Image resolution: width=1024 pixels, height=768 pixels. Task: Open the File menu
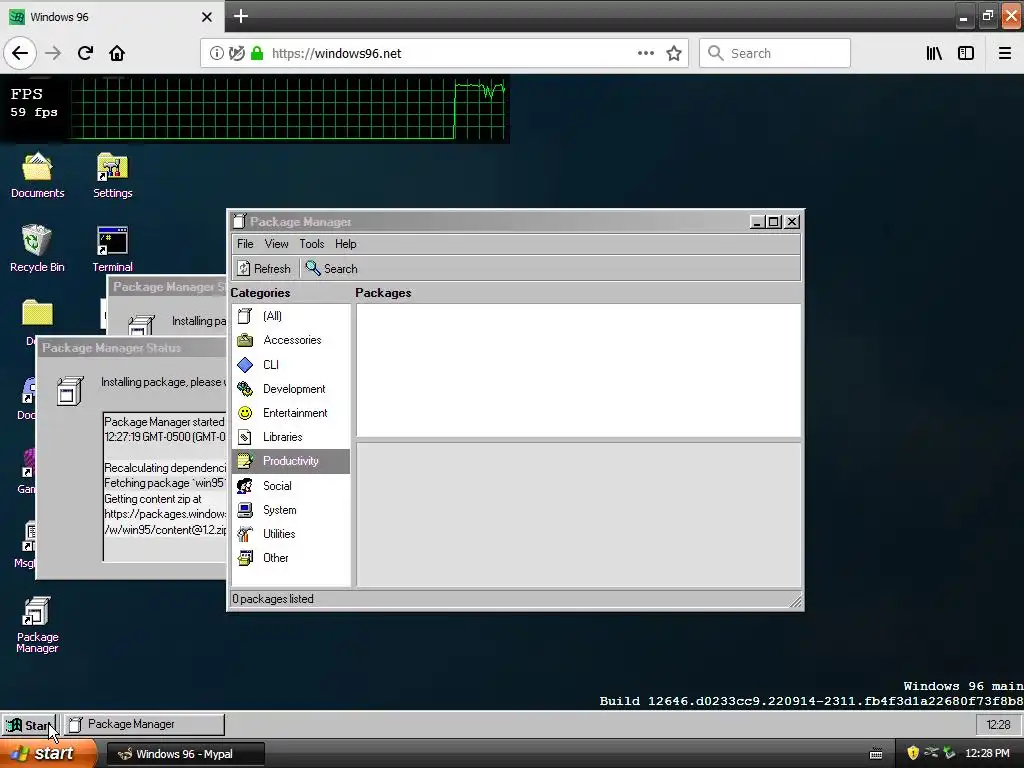click(245, 244)
